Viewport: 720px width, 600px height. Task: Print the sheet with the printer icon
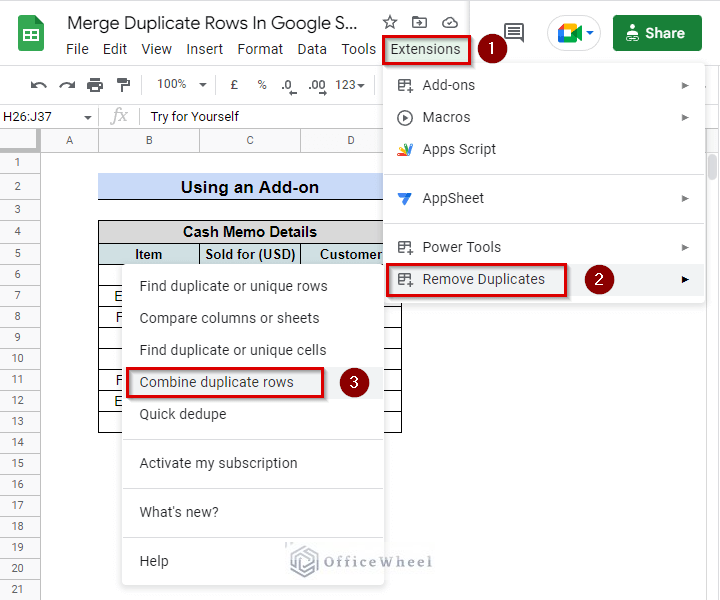(95, 85)
